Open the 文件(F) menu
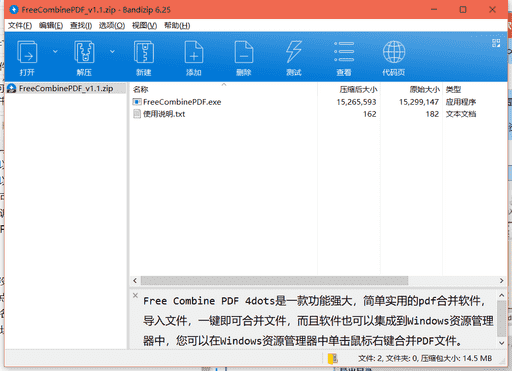Image resolution: width=512 pixels, height=371 pixels. pyautogui.click(x=20, y=26)
